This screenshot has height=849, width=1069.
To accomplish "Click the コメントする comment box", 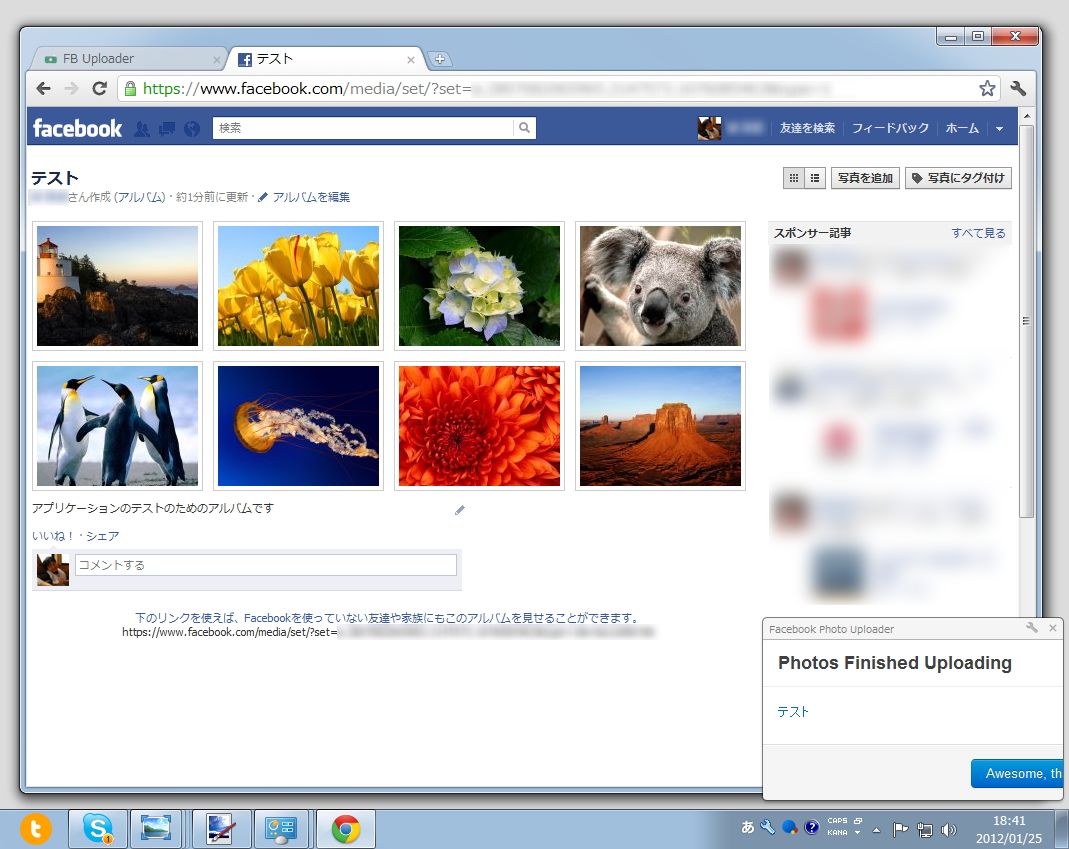I will click(265, 565).
